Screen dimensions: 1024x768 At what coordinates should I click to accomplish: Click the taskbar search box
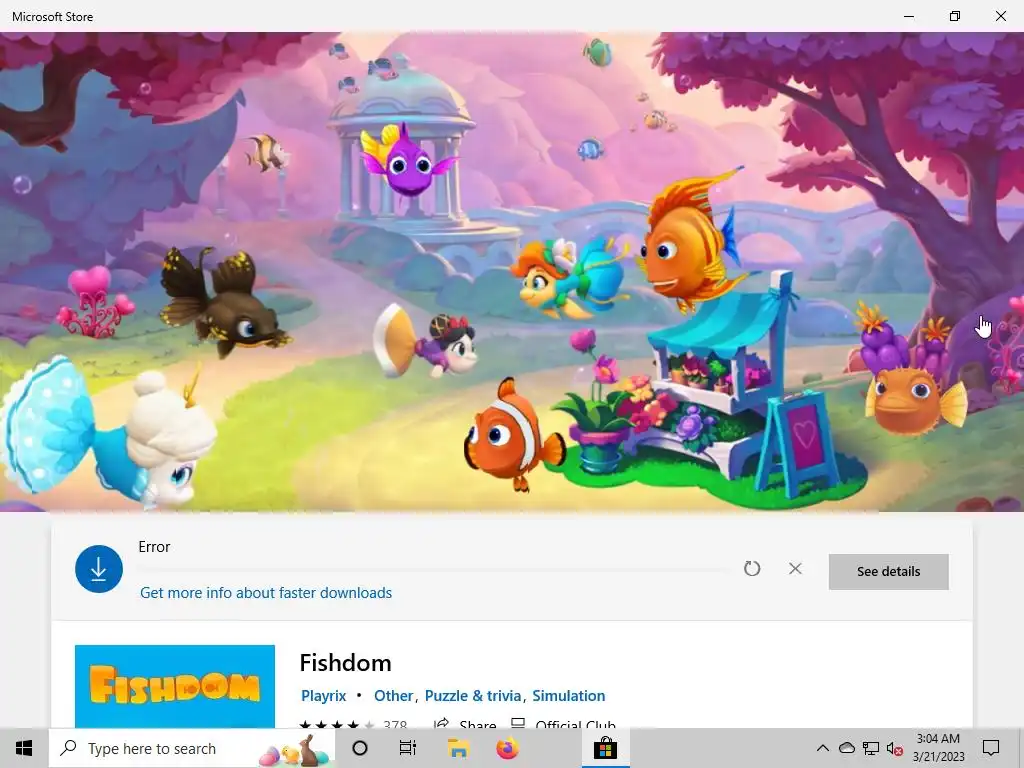coord(192,748)
